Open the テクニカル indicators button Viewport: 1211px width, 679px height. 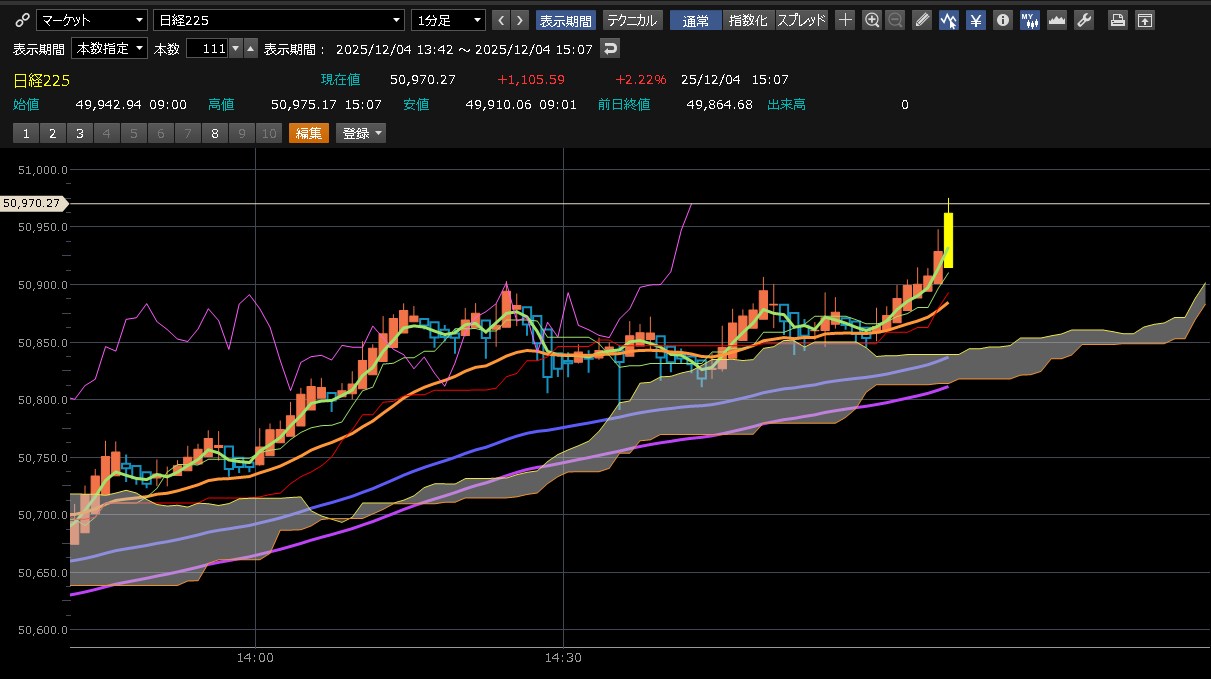[632, 20]
